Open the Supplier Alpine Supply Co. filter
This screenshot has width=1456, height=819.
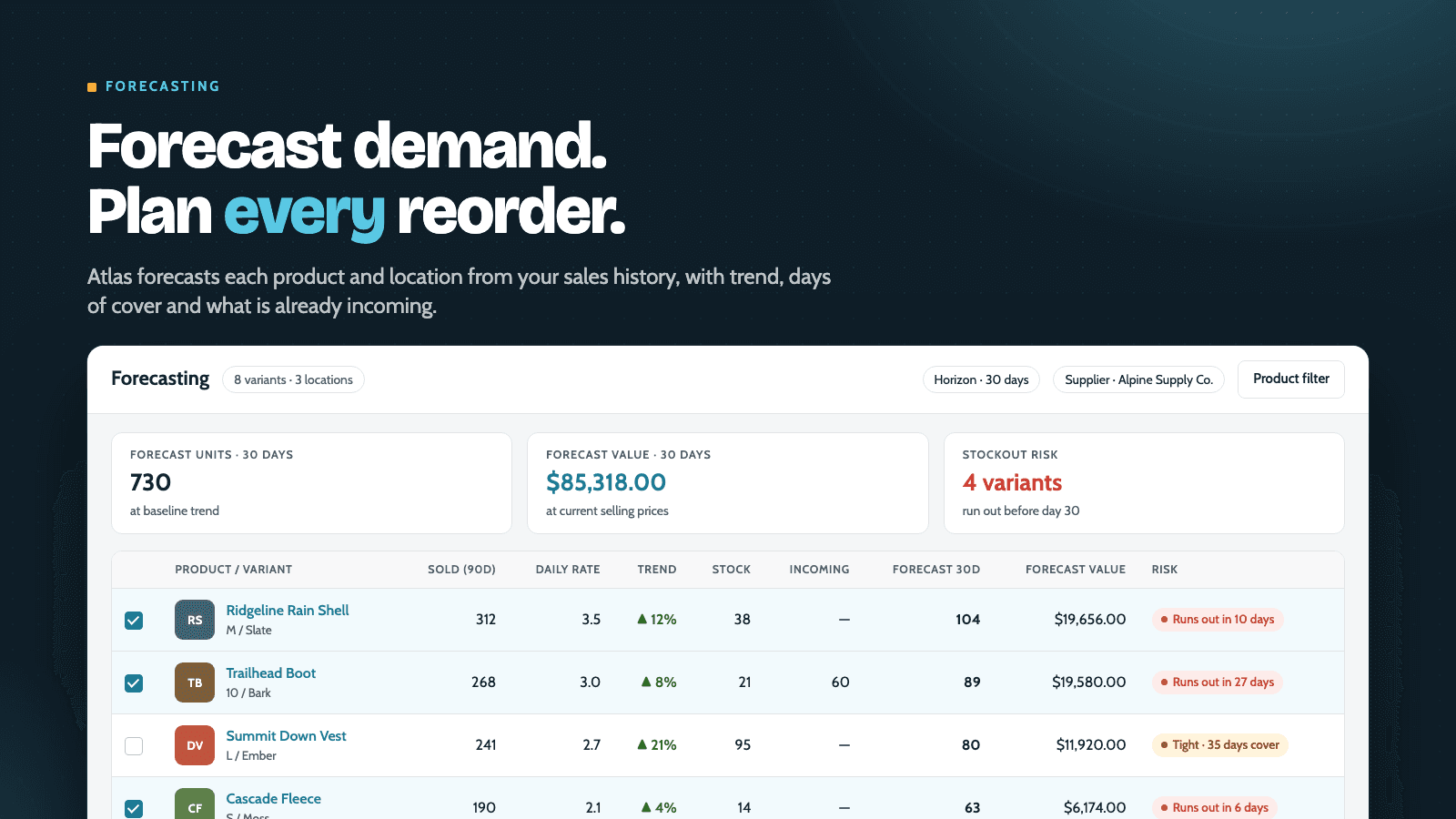click(x=1138, y=379)
